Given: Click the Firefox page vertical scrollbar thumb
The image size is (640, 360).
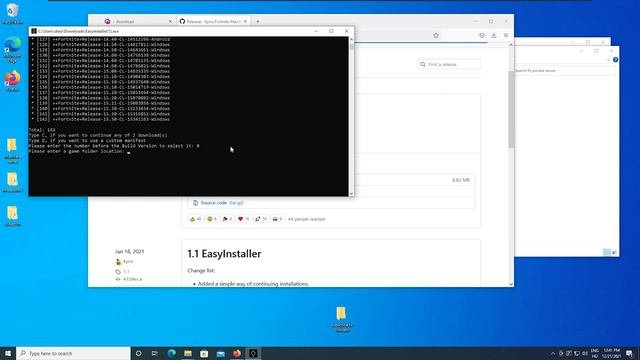Looking at the screenshot, I should 511,109.
